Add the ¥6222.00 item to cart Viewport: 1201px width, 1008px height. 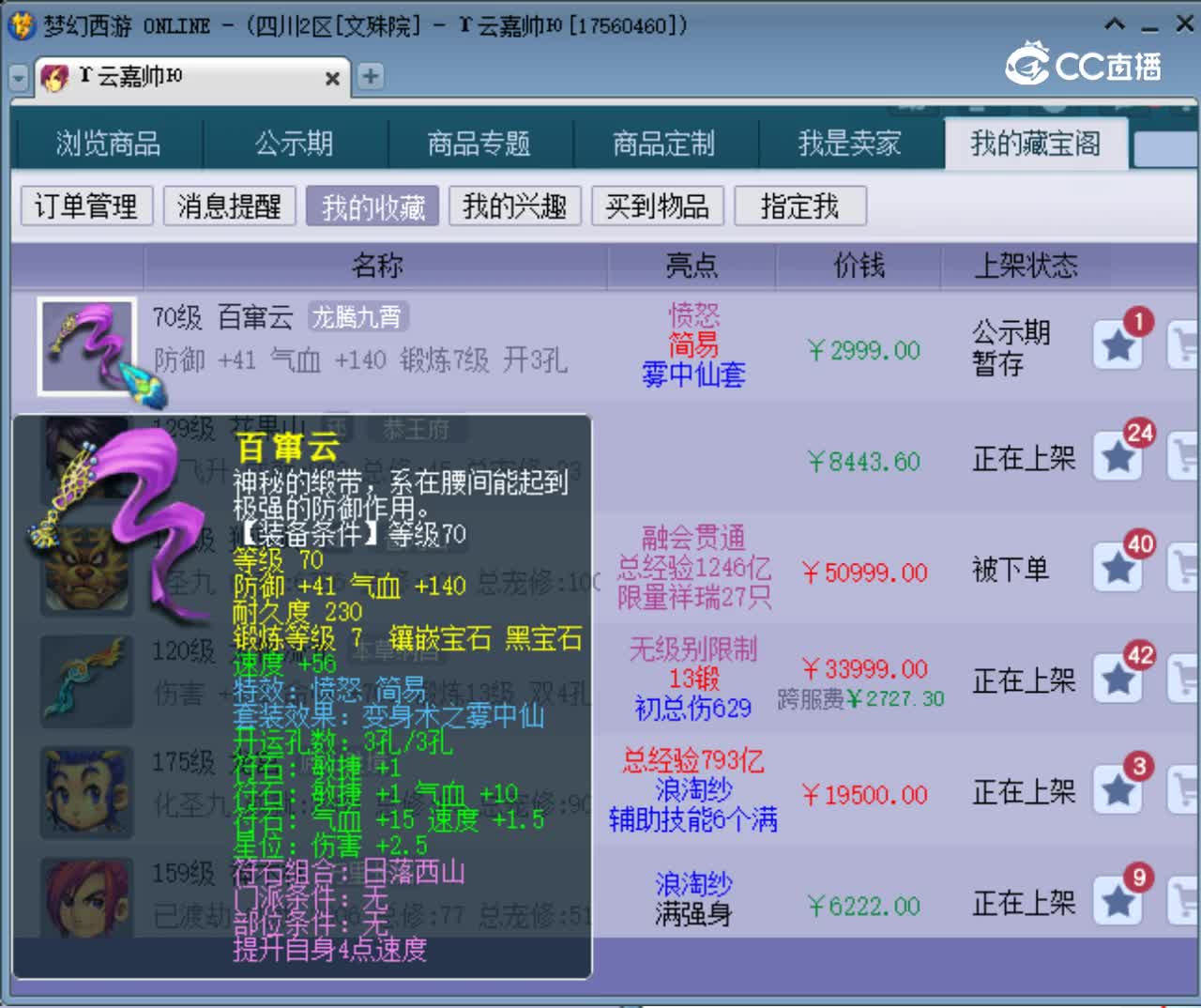coord(1183,901)
